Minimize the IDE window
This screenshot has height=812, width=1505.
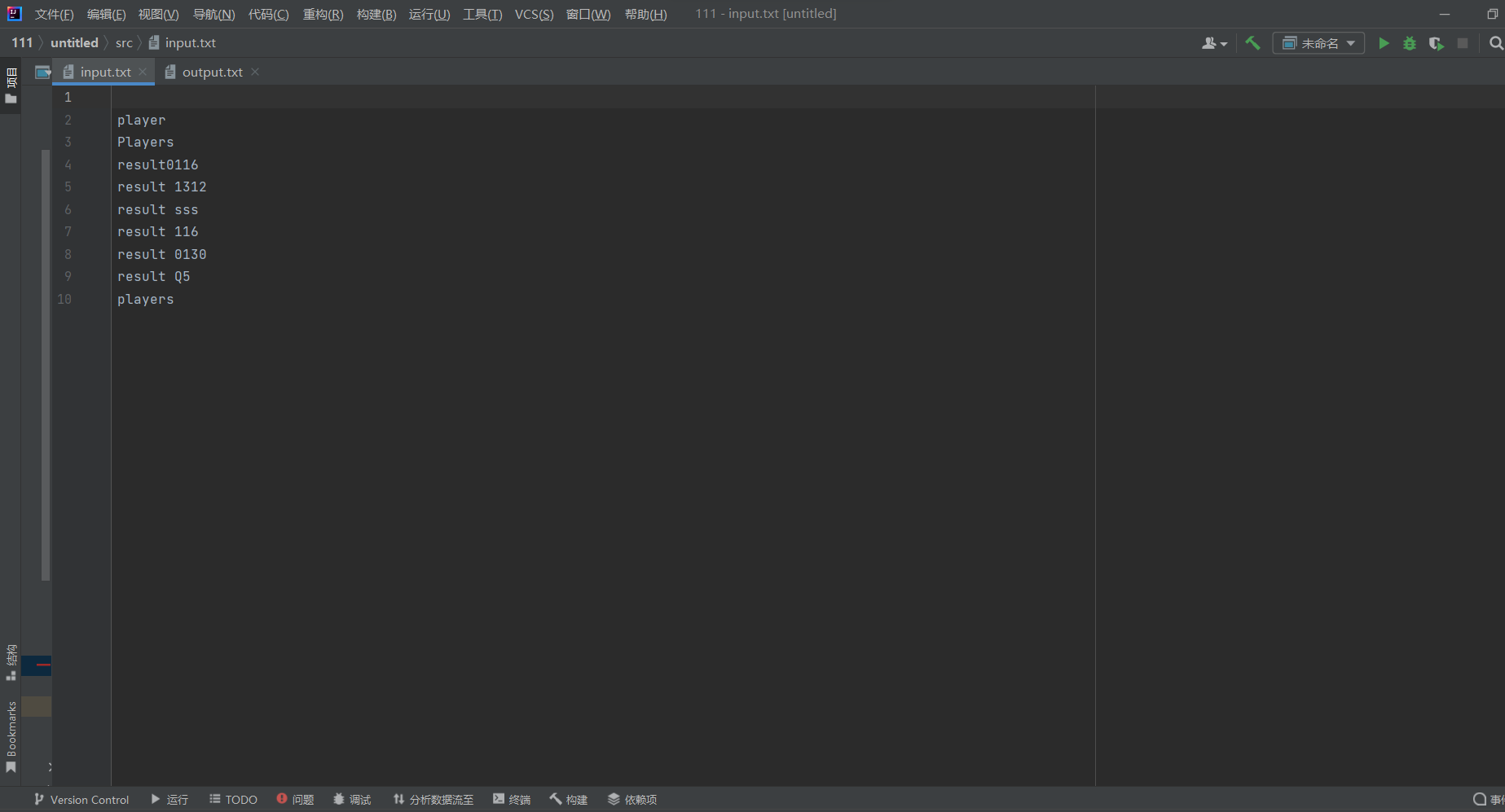click(1445, 14)
